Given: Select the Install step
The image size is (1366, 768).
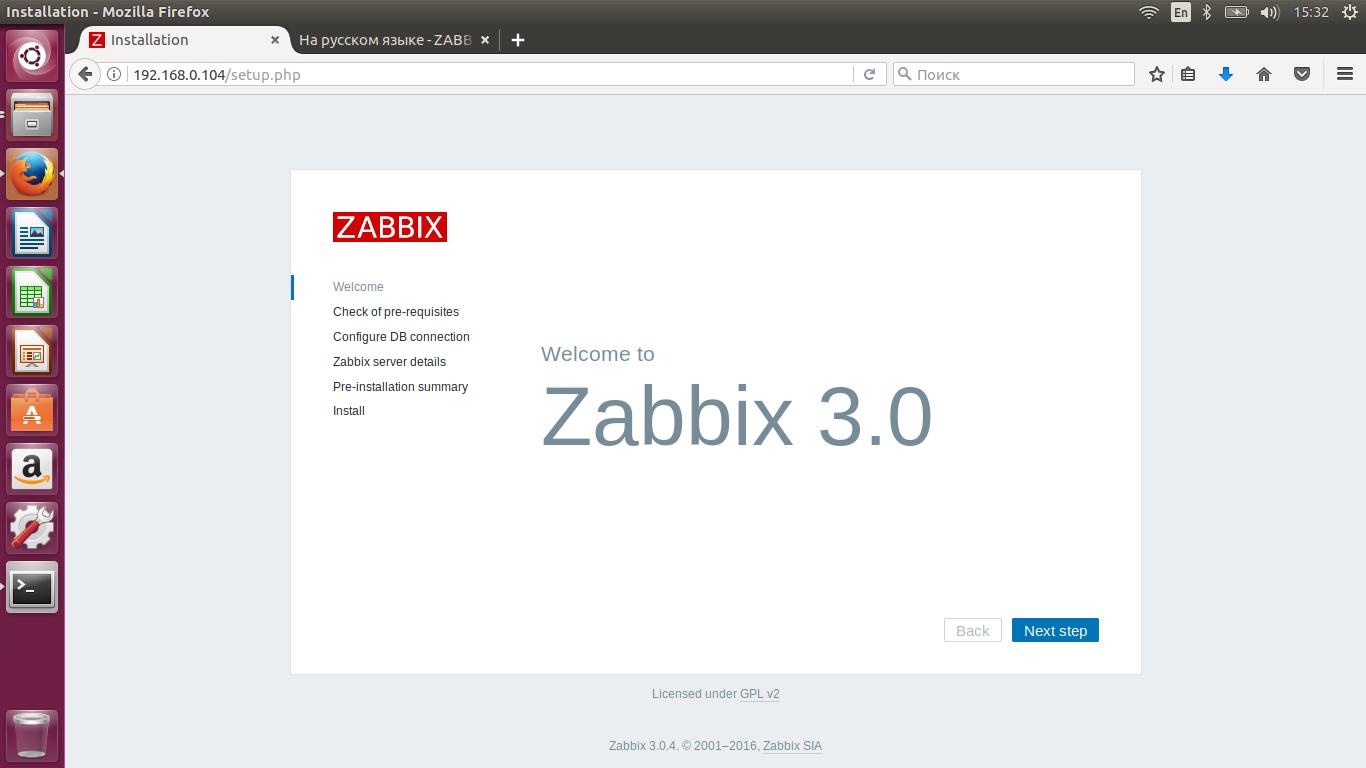Looking at the screenshot, I should 349,411.
